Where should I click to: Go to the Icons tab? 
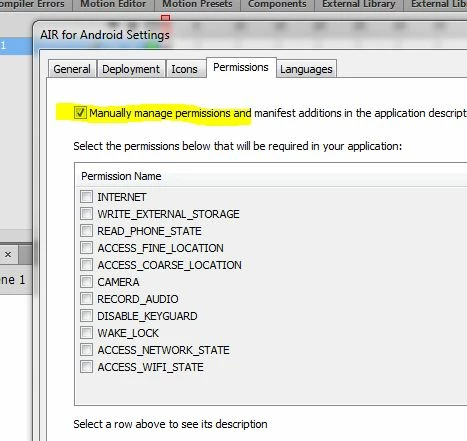(x=185, y=69)
